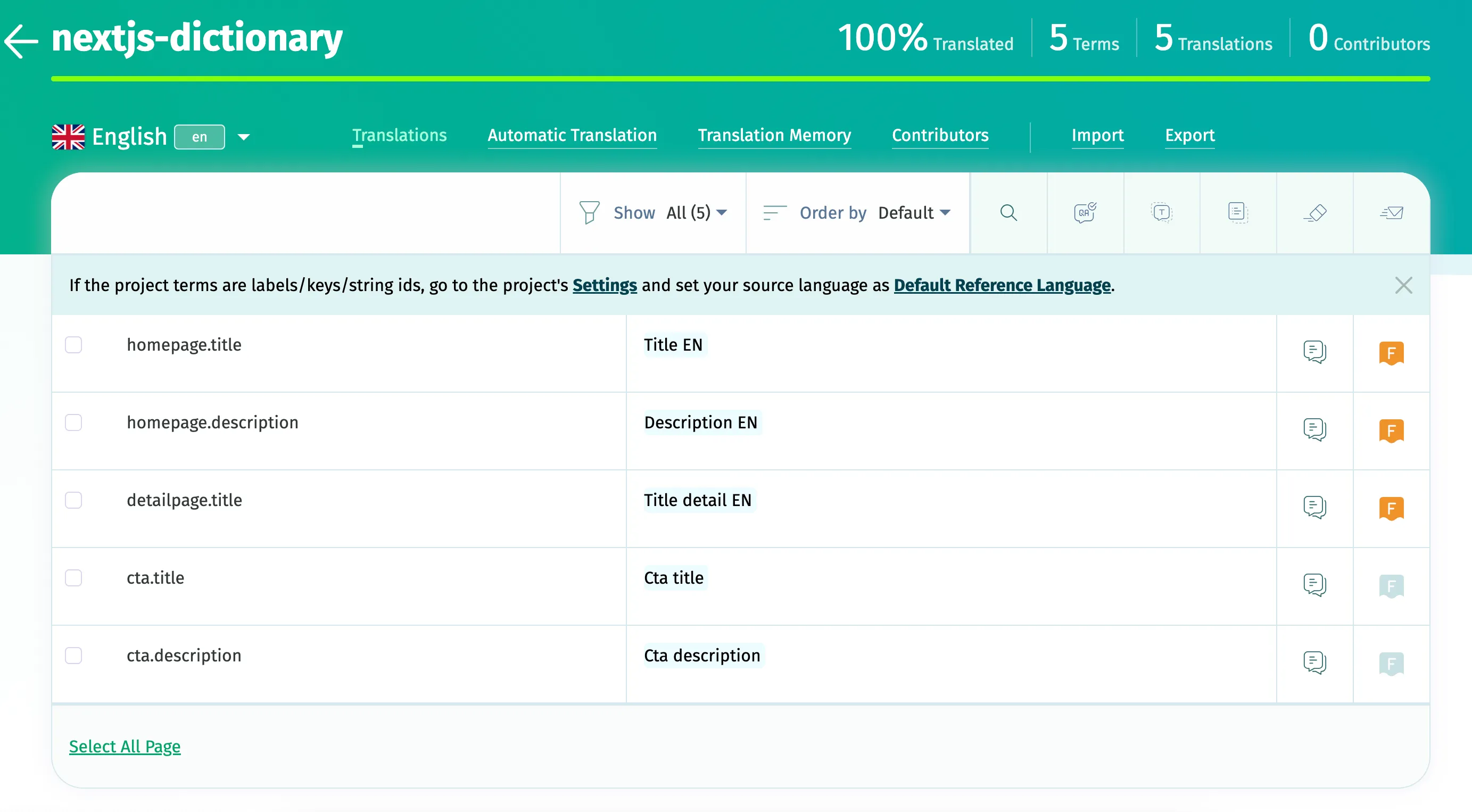The height and width of the screenshot is (812, 1472).
Task: Switch to the Automatic Translation tab
Action: (572, 136)
